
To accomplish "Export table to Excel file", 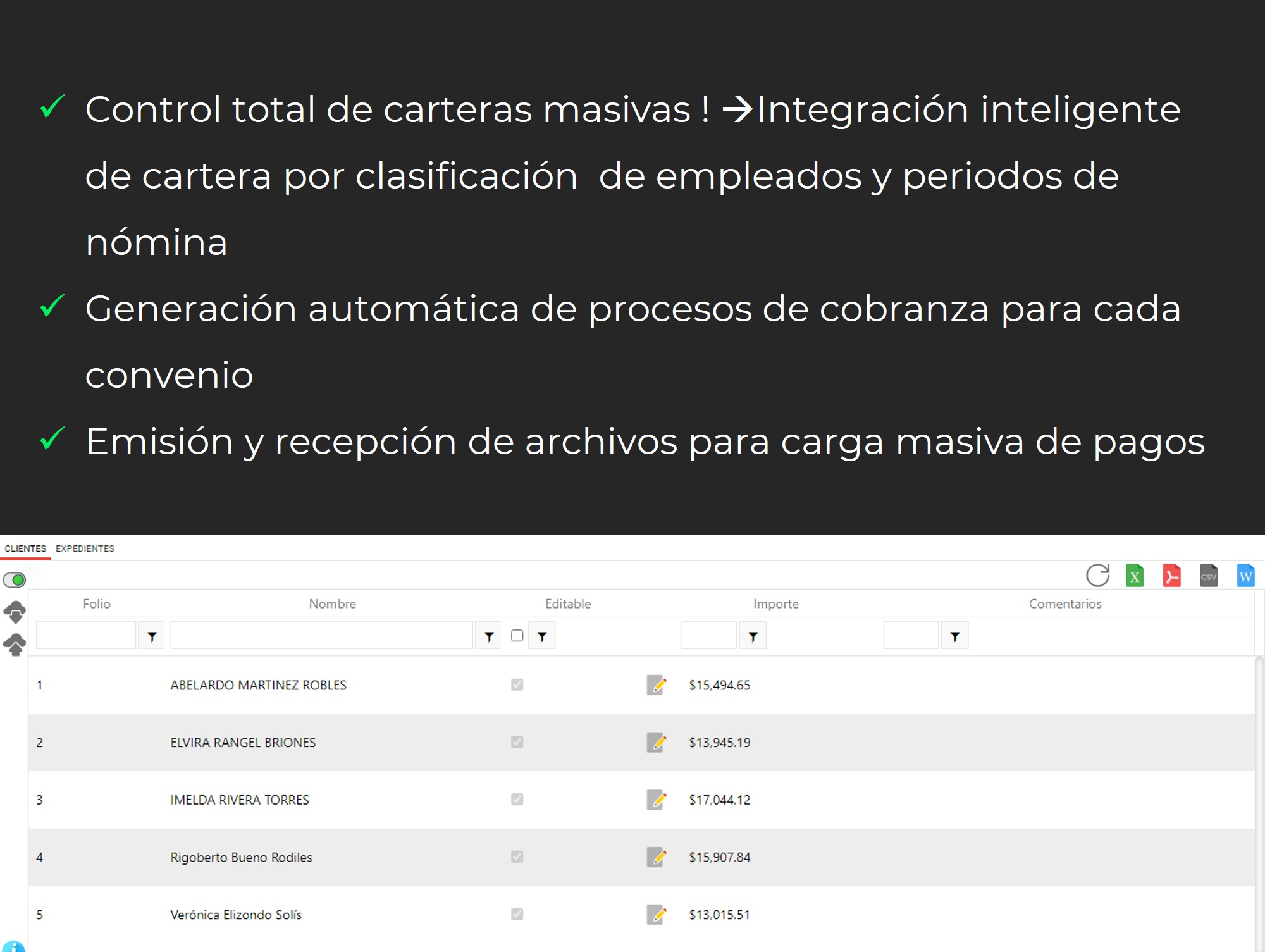I will (x=1135, y=576).
